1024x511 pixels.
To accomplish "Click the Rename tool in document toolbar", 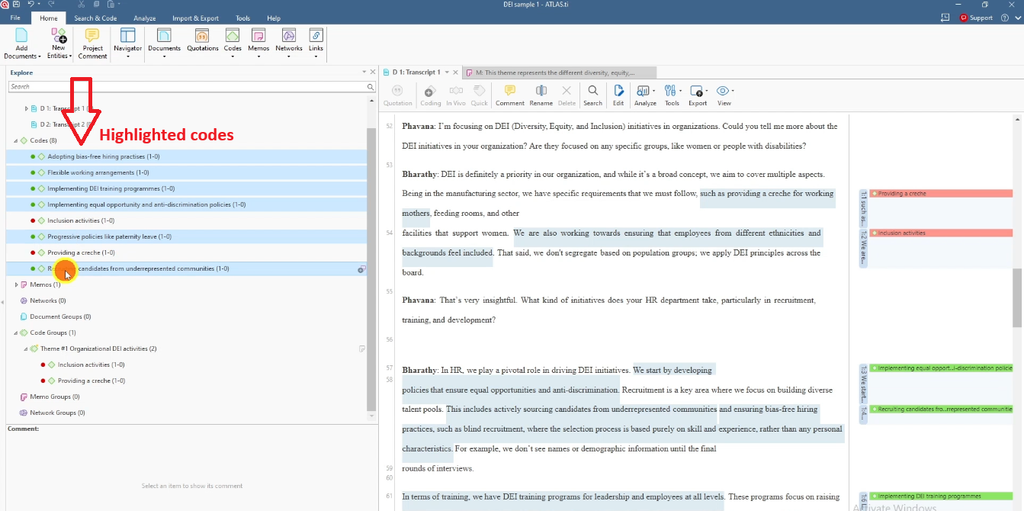I will pyautogui.click(x=541, y=95).
